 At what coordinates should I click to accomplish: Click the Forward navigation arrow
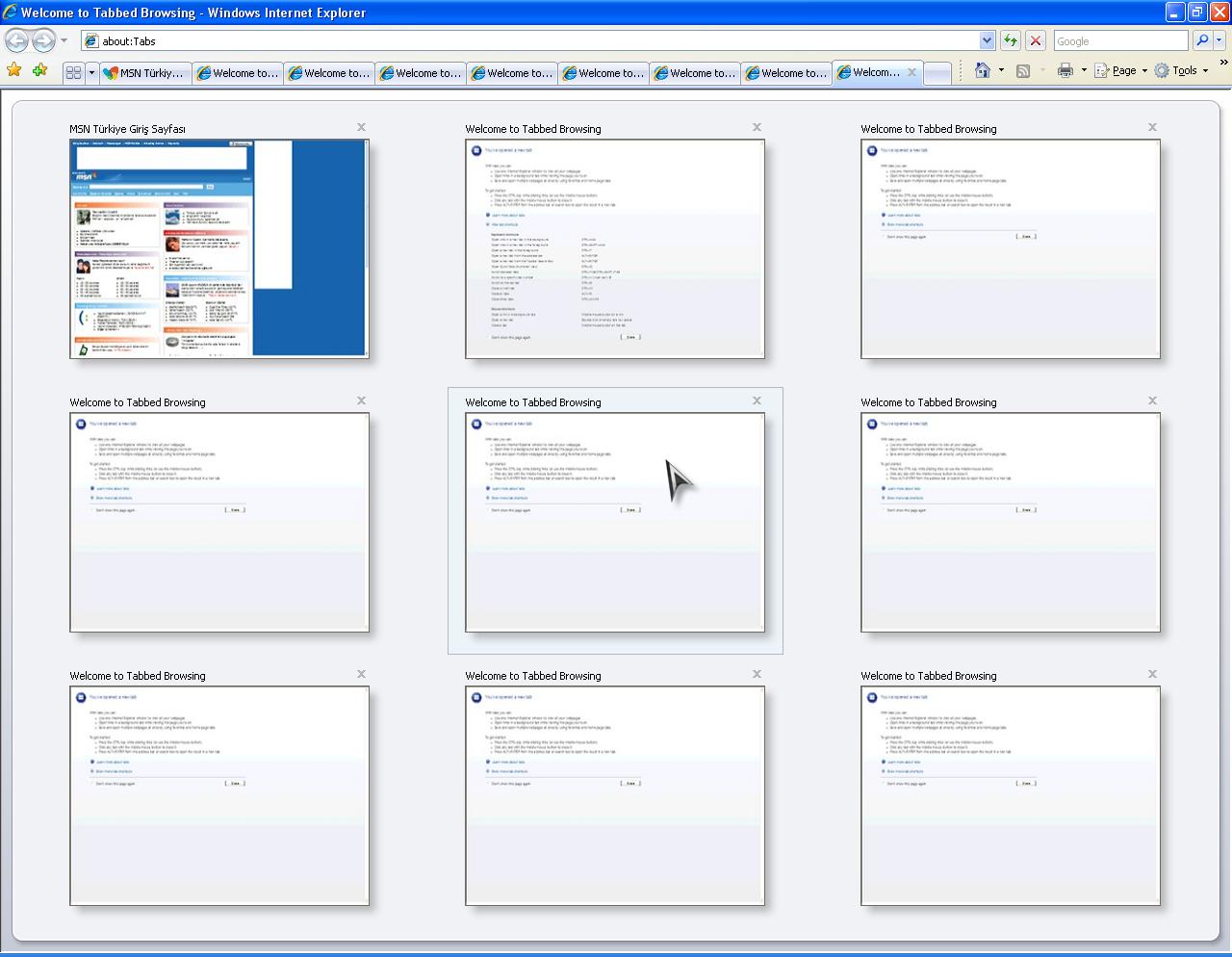click(x=43, y=40)
